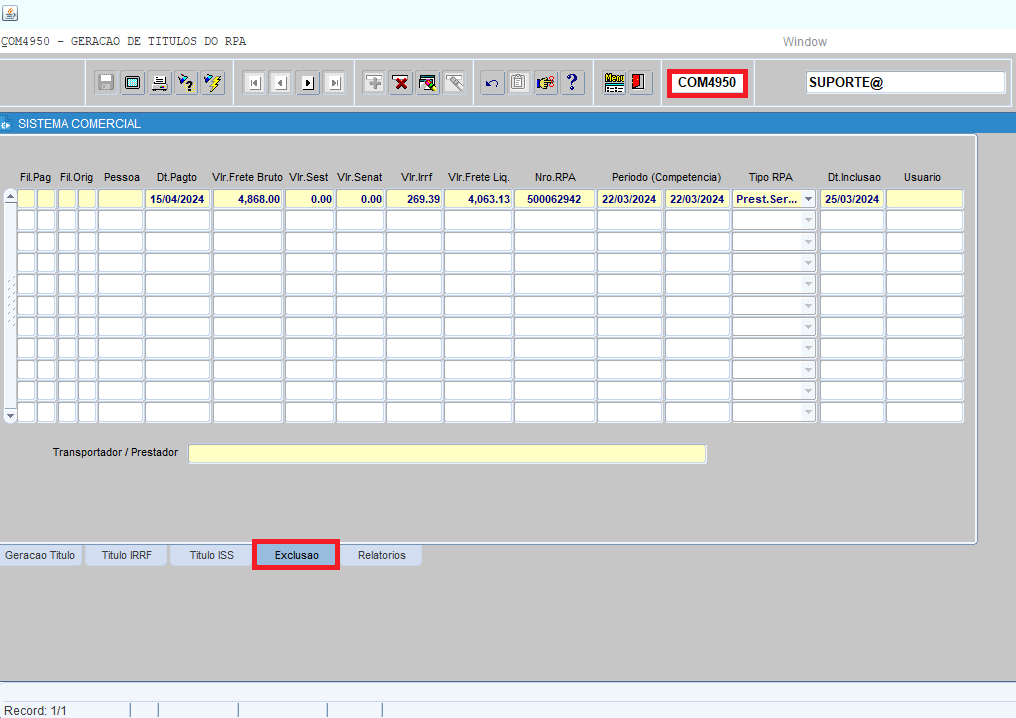The image size is (1016, 718).
Task: Open the Window menu
Action: pos(805,41)
